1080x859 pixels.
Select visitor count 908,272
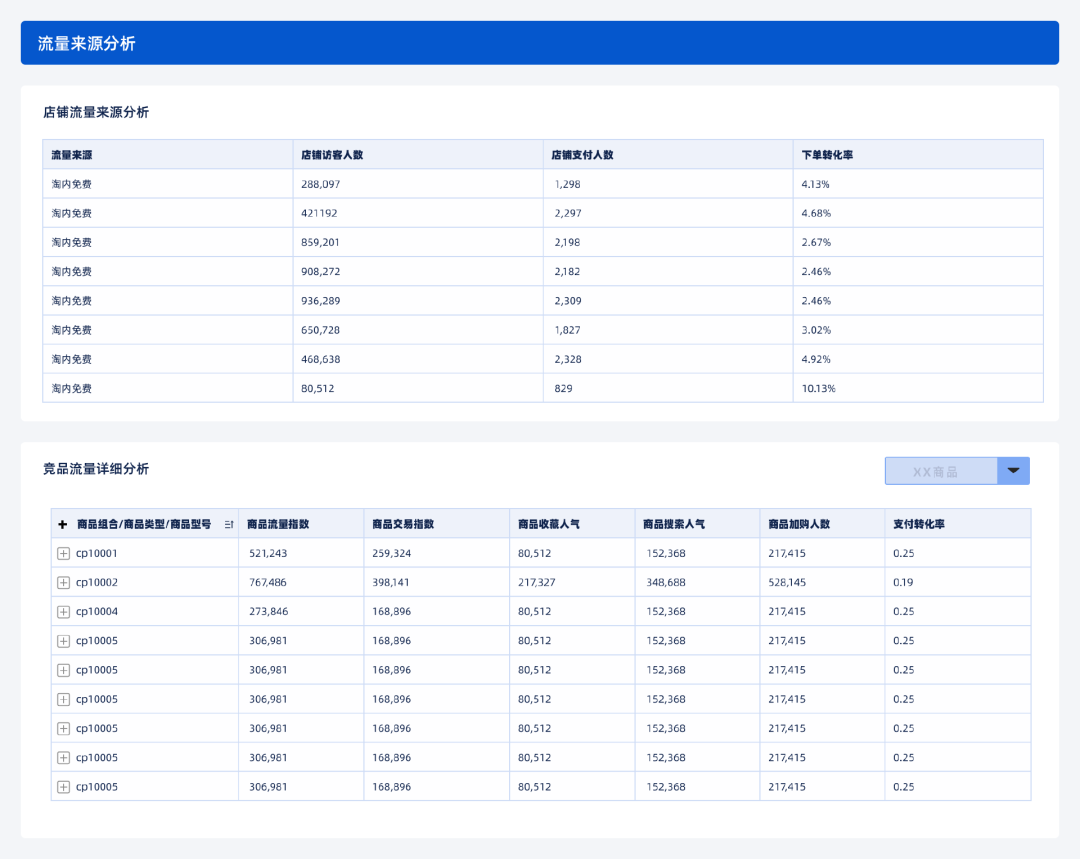(320, 271)
